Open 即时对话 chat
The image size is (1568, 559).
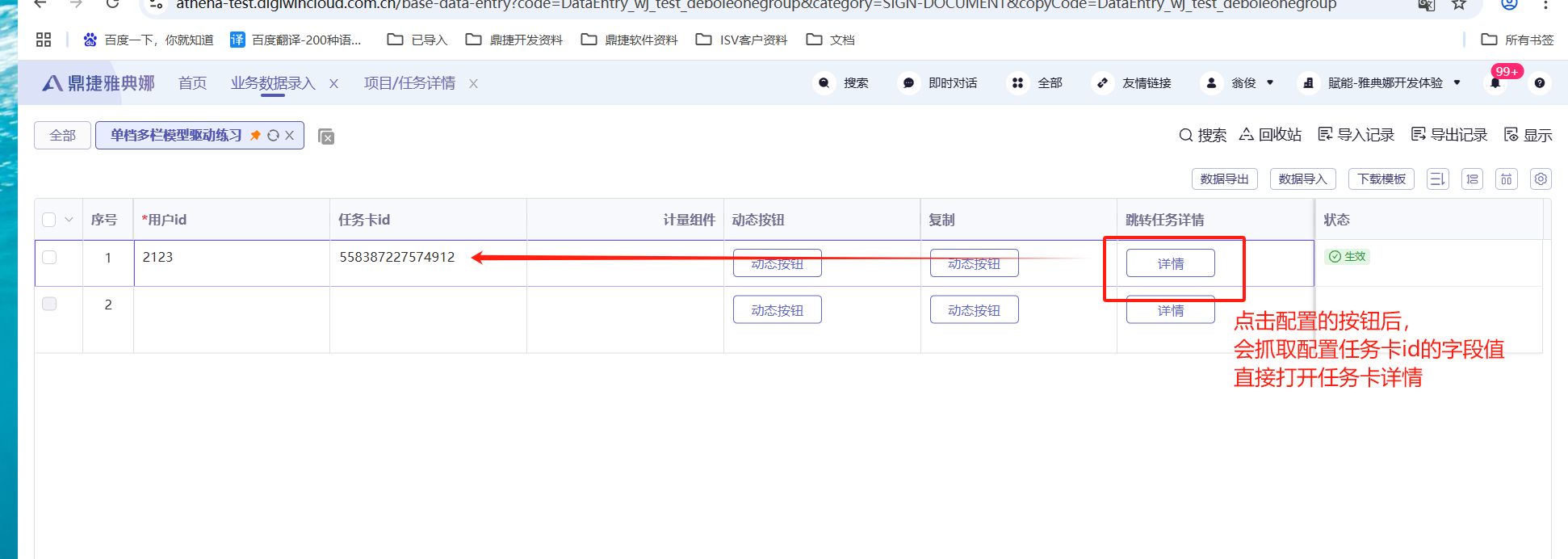click(x=939, y=83)
